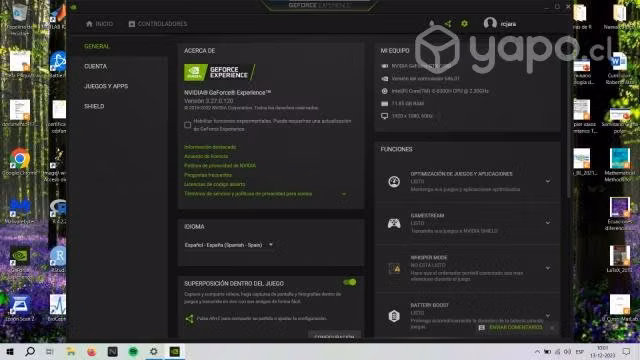Viewport: 640px width, 360px height.
Task: Open the taskbar clock and date
Action: click(602, 351)
